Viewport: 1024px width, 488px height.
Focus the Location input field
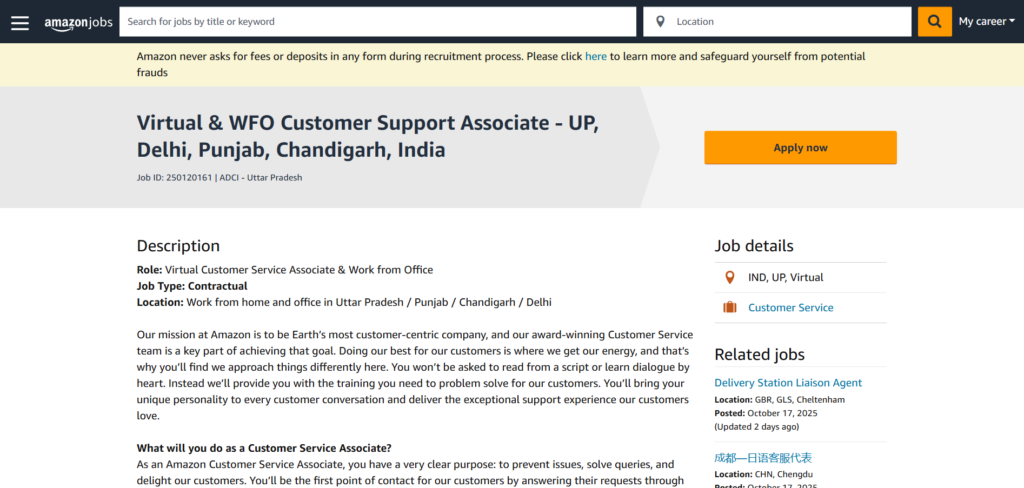click(x=790, y=21)
